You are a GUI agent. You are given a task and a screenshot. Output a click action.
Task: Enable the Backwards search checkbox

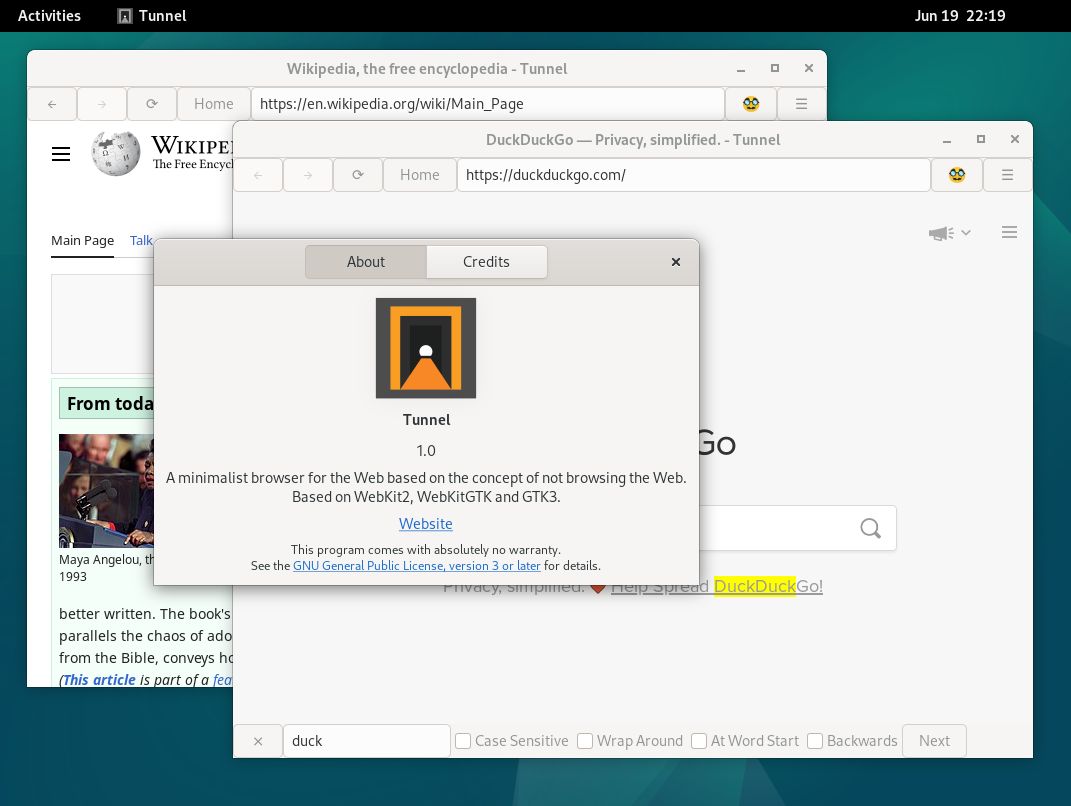(x=815, y=740)
